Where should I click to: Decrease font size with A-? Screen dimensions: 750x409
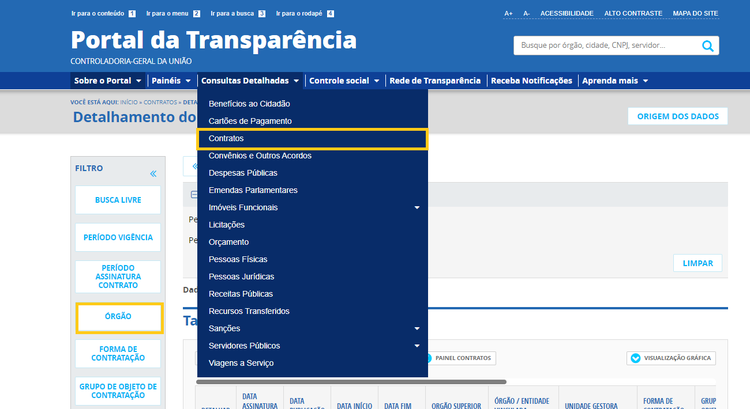[526, 13]
